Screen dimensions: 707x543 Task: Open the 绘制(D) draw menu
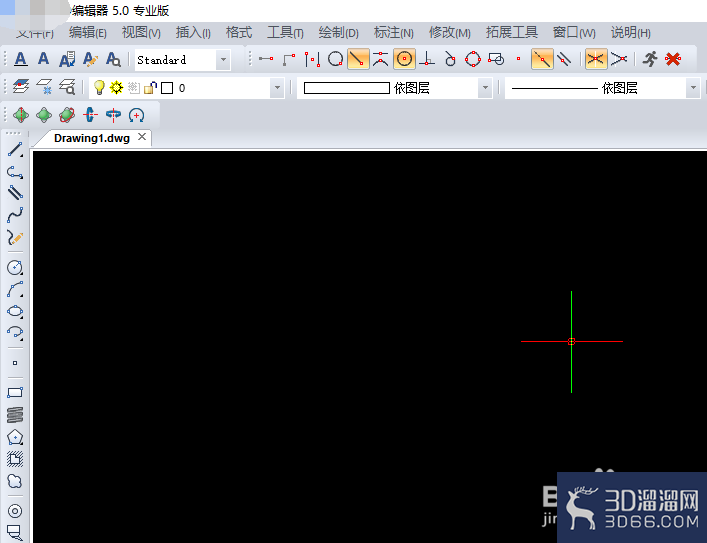(x=338, y=32)
